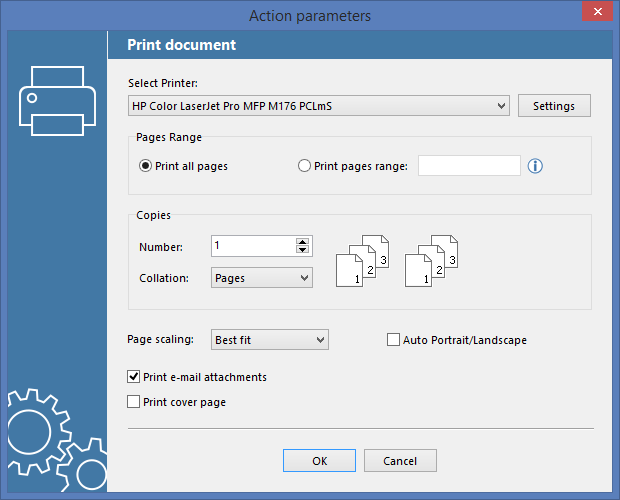Image resolution: width=620 pixels, height=500 pixels.
Task: Enable Auto Portrait/Landscape checkbox
Action: [x=393, y=340]
